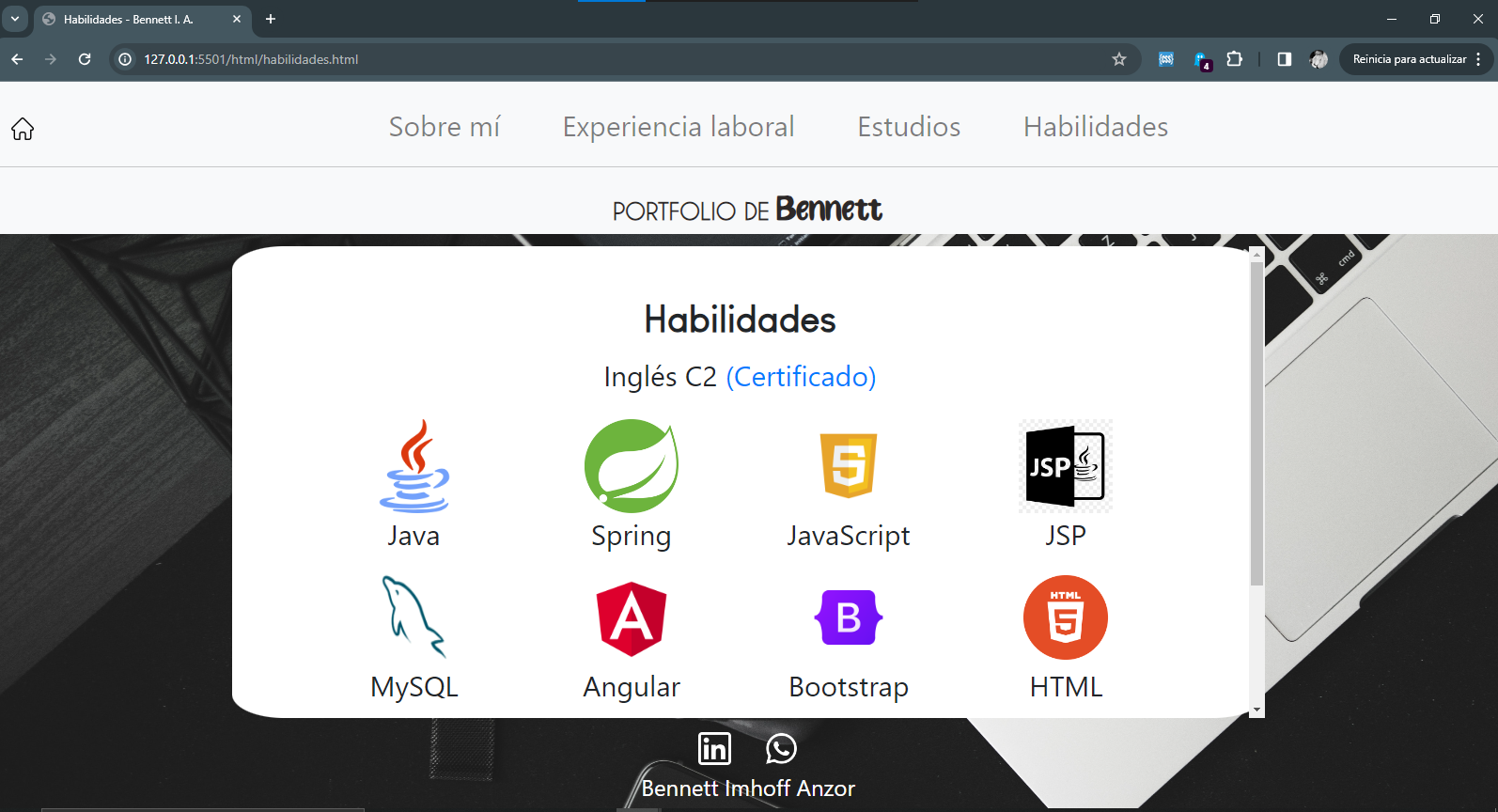Select the Habilidades - Bennett I. A. tab
This screenshot has height=812, width=1498.
click(x=141, y=19)
